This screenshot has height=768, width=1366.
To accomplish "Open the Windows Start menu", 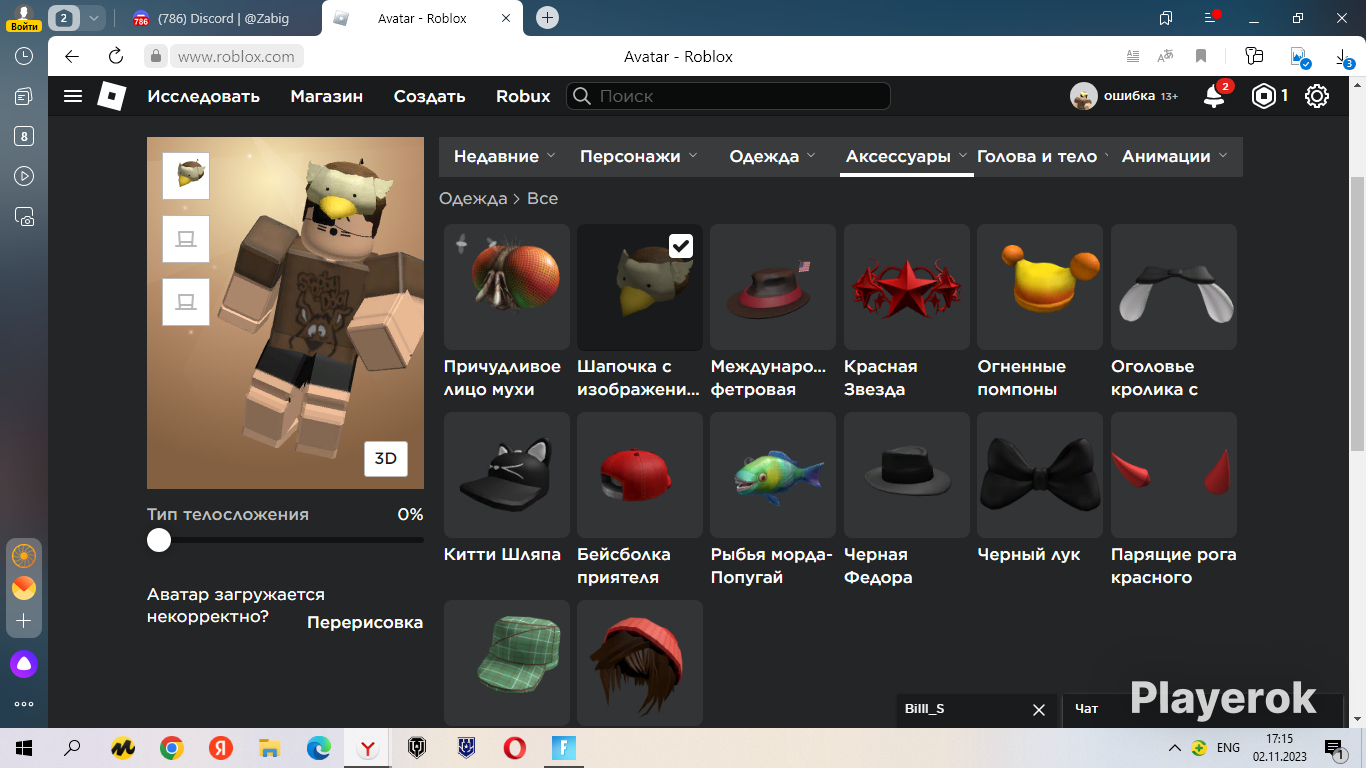I will pos(24,748).
